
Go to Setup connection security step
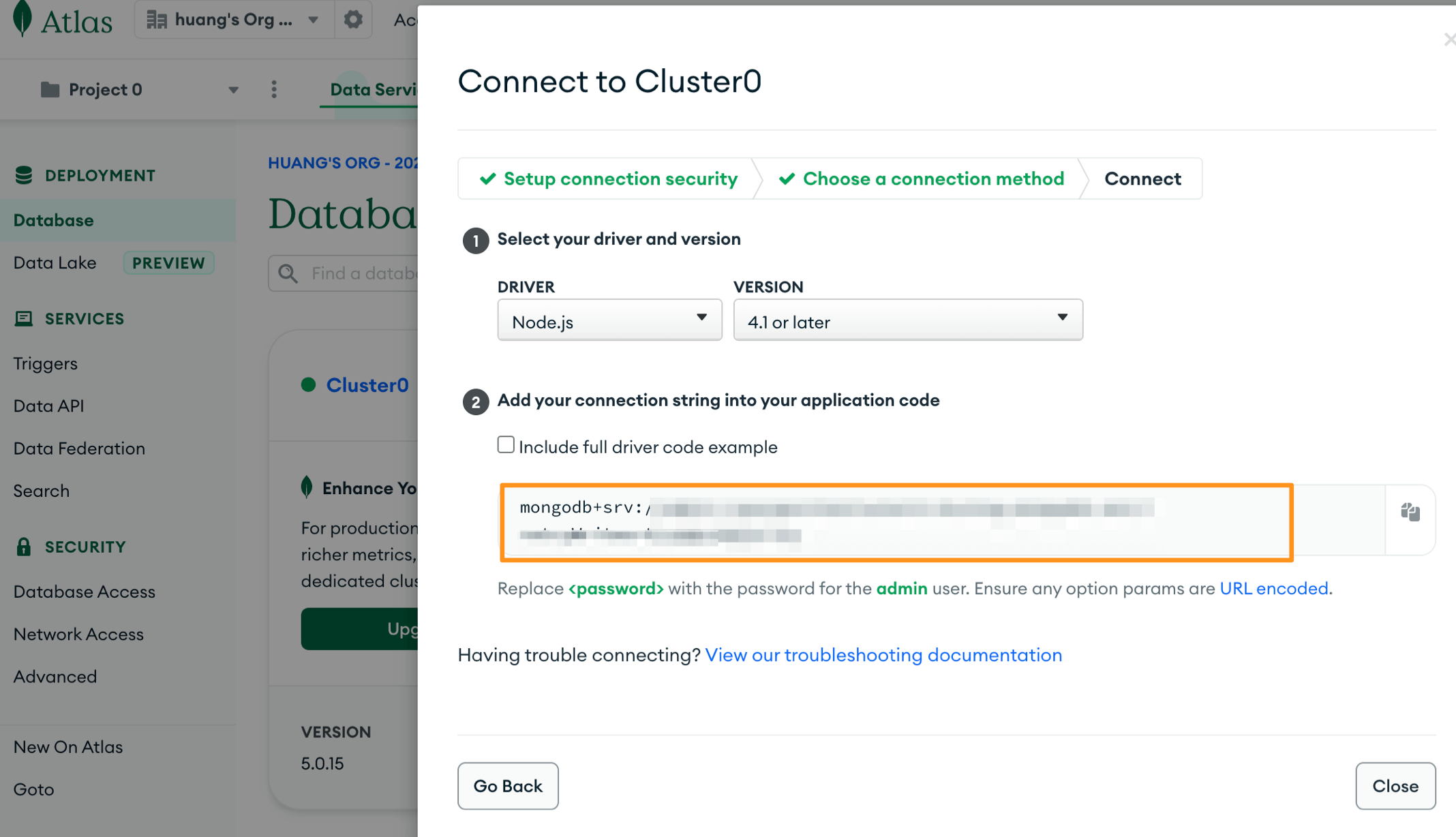608,179
